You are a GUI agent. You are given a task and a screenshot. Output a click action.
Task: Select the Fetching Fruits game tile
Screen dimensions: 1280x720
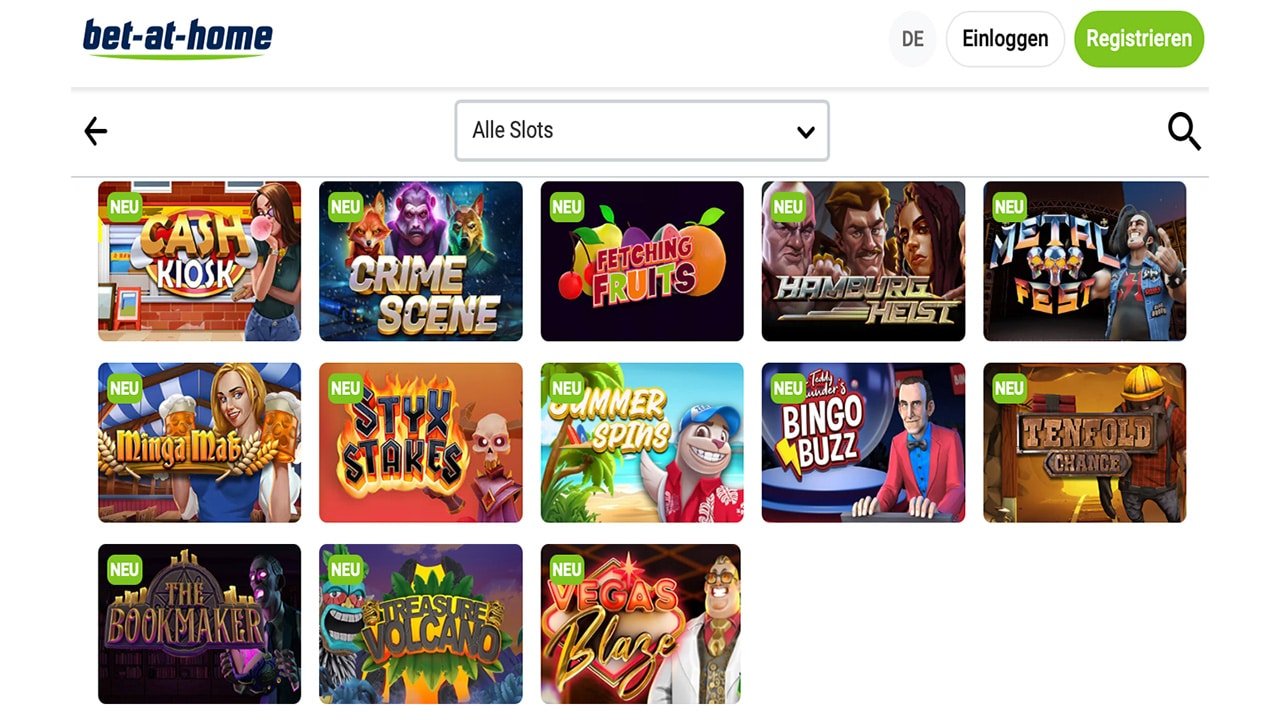(x=641, y=261)
